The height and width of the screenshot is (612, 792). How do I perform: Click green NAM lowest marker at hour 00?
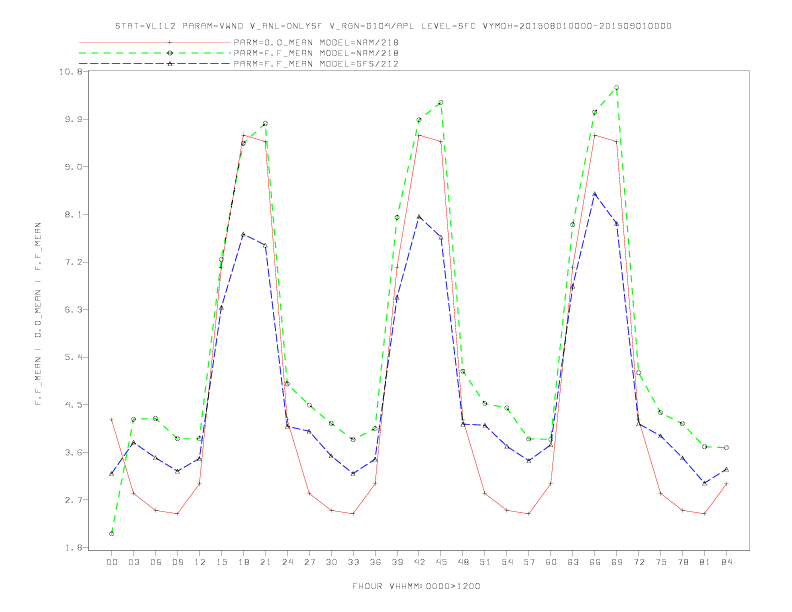[x=112, y=534]
